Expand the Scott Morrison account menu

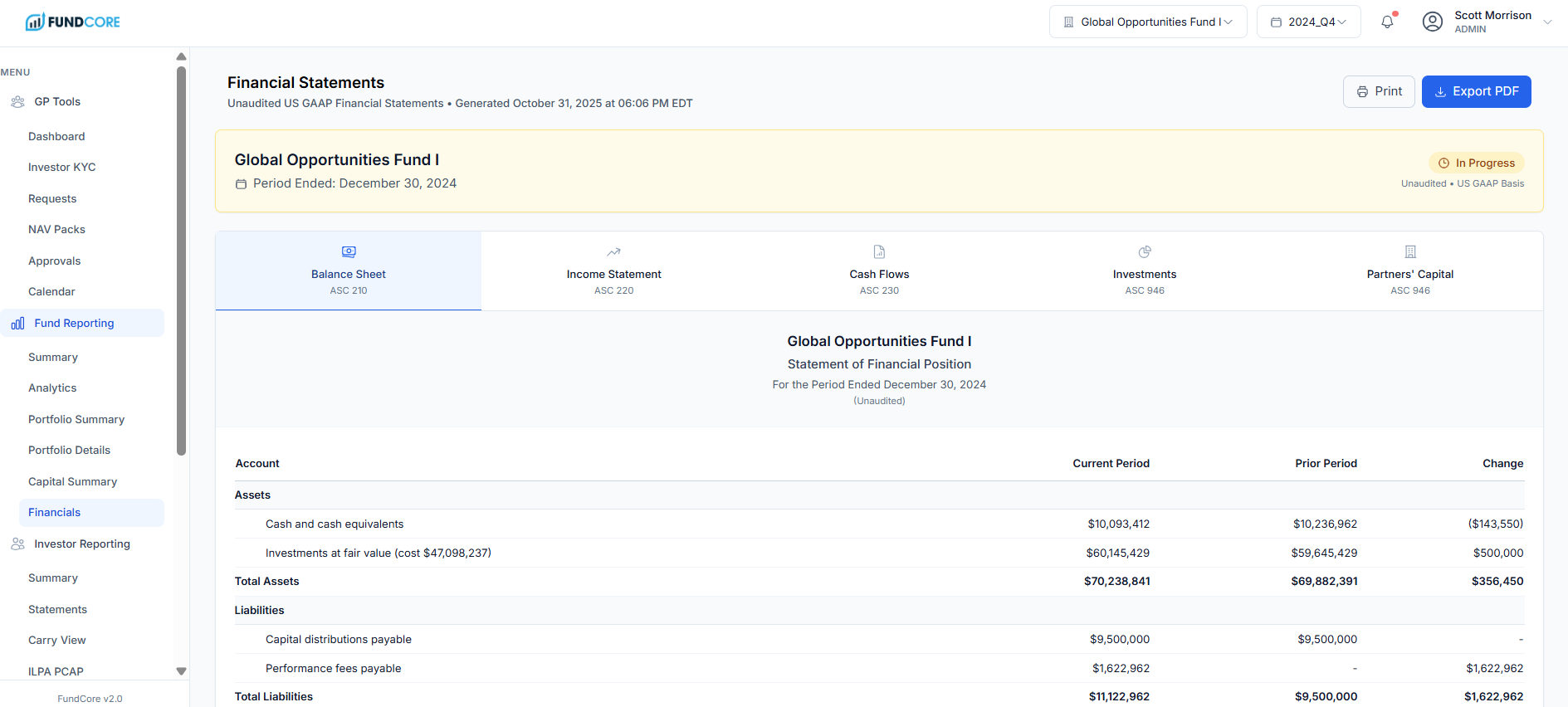tap(1546, 22)
